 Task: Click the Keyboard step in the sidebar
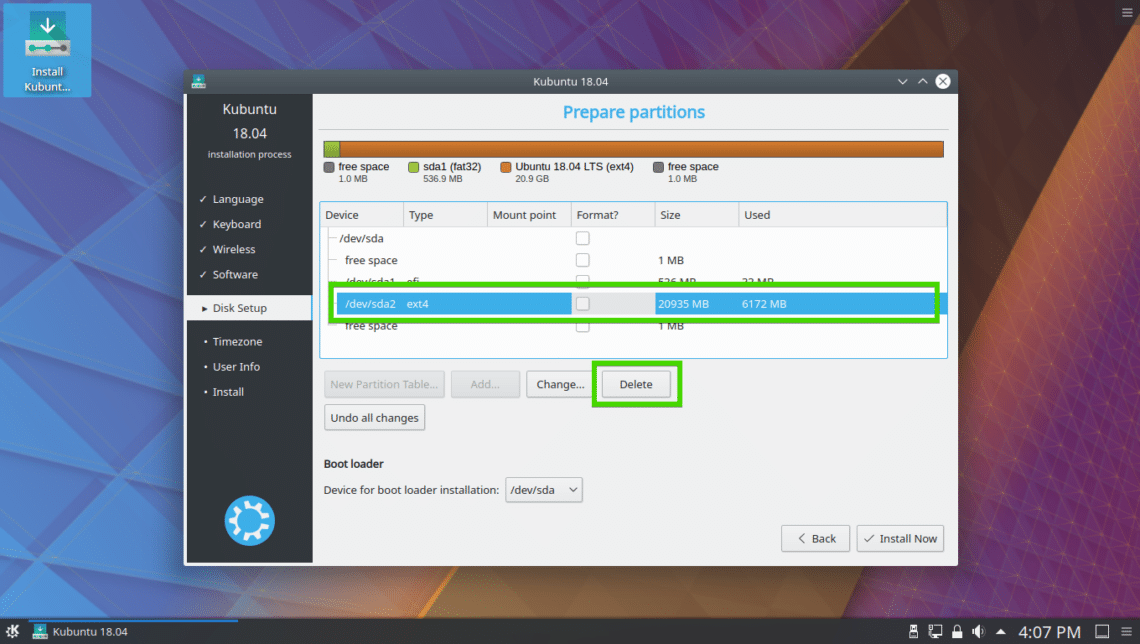[x=236, y=225]
